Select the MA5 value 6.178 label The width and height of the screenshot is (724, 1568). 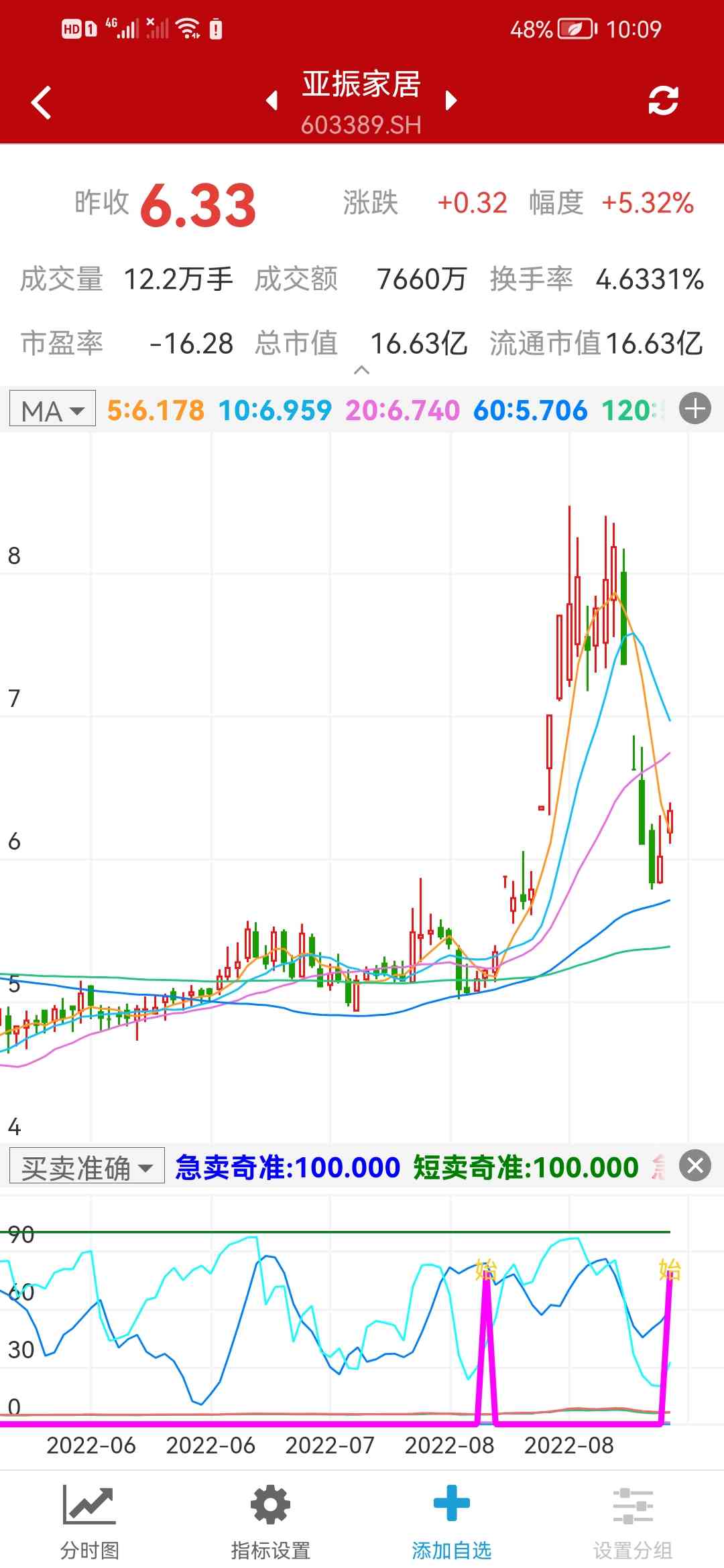[156, 410]
